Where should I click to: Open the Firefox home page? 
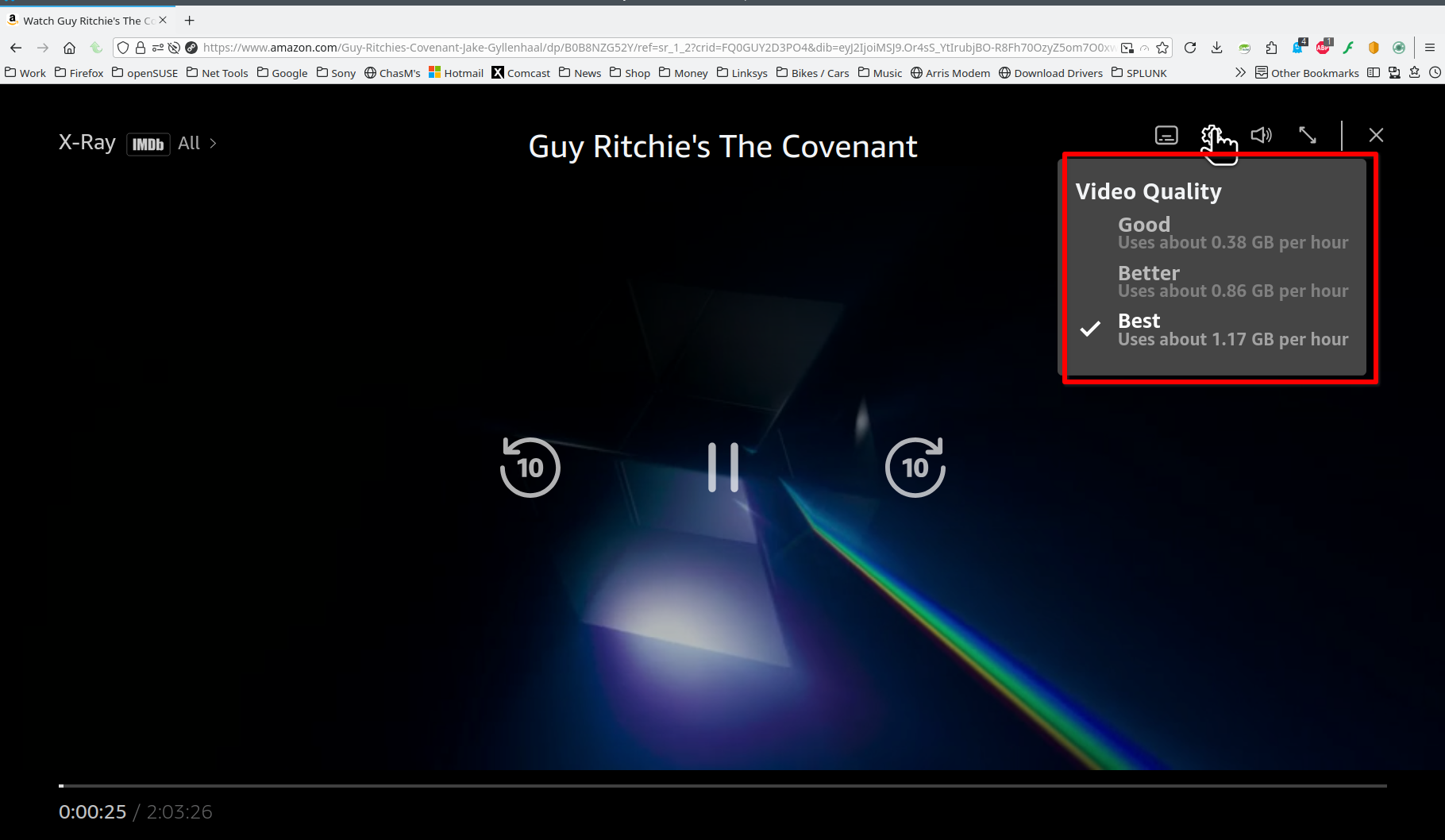click(x=70, y=48)
